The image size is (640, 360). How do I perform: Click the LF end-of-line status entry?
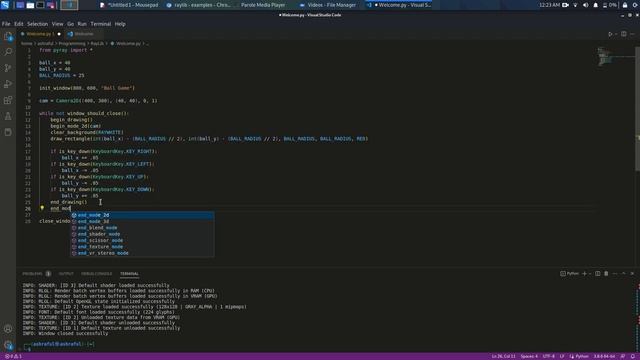click(x=562, y=356)
